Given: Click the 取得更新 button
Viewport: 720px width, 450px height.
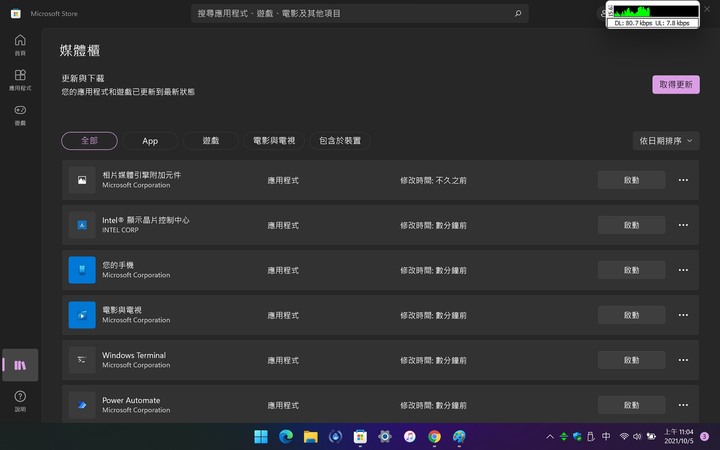Looking at the screenshot, I should point(676,84).
